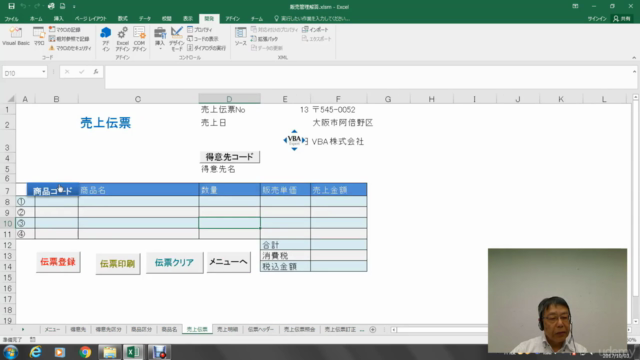This screenshot has height=360, width=640.
Task: Open the Name Box dropdown arrow
Action: [x=43, y=72]
